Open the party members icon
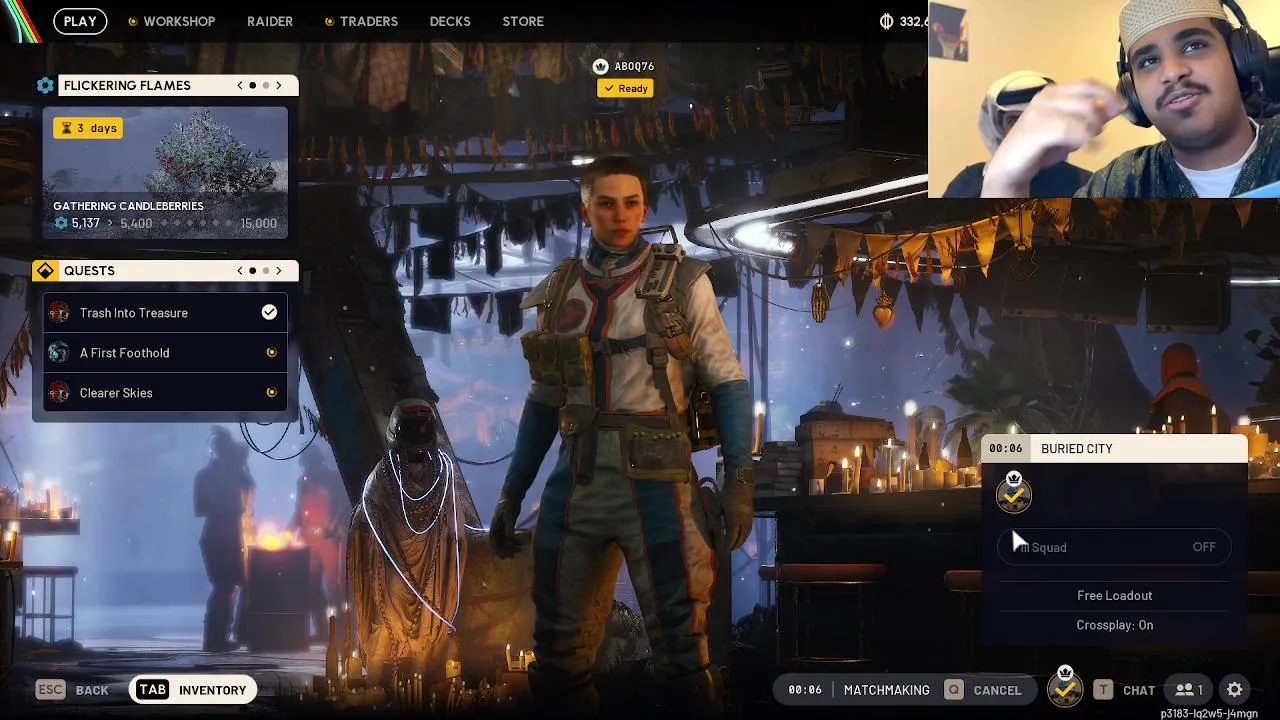 point(1189,690)
